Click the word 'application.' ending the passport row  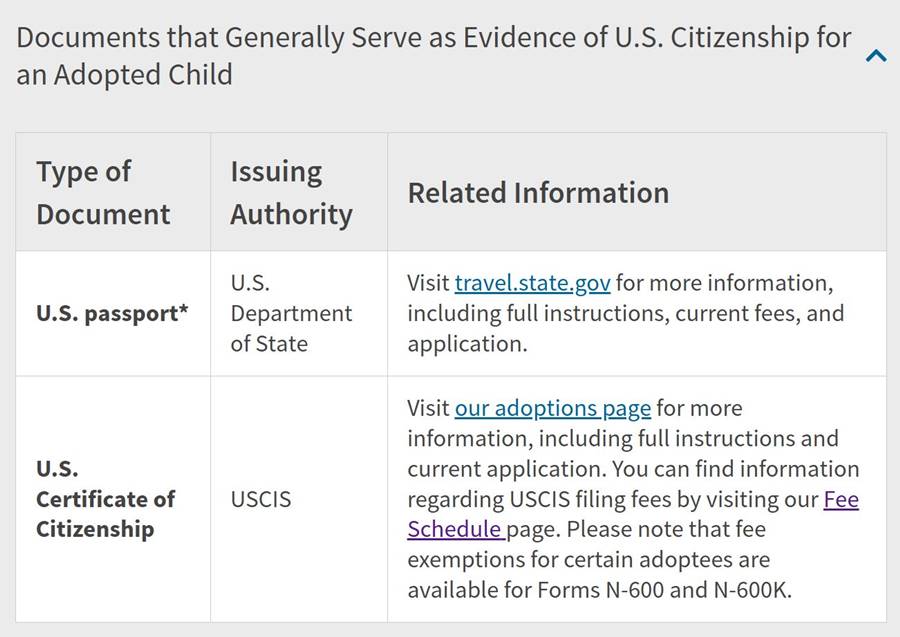tap(466, 343)
